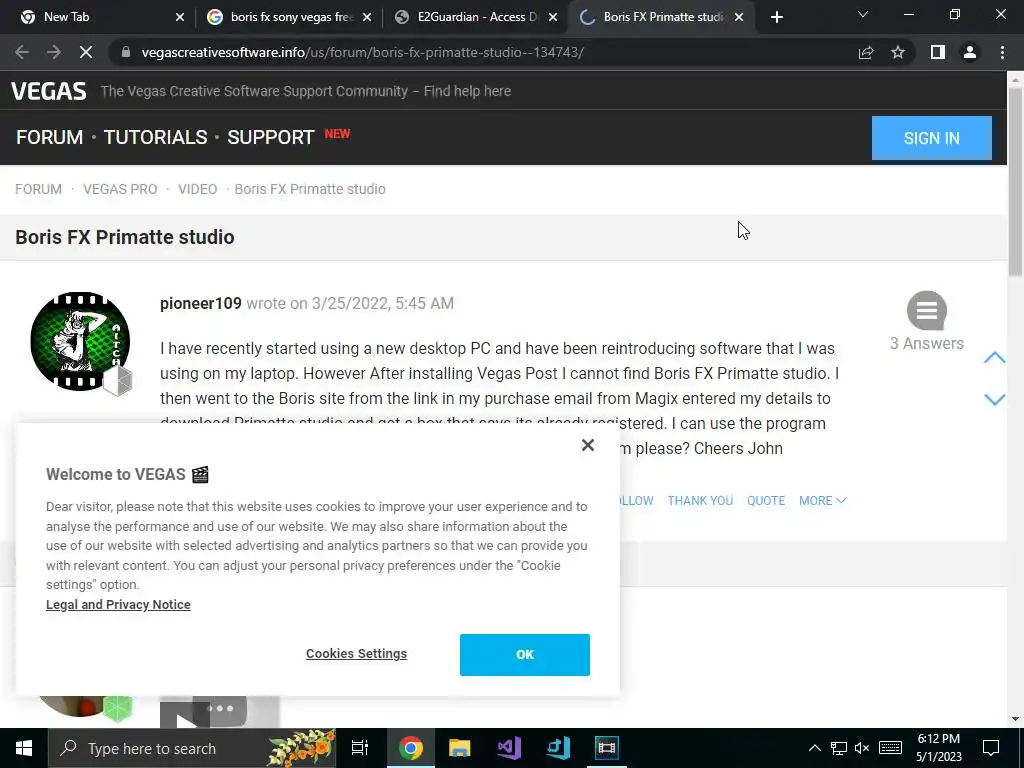View site security lock information

pyautogui.click(x=126, y=52)
